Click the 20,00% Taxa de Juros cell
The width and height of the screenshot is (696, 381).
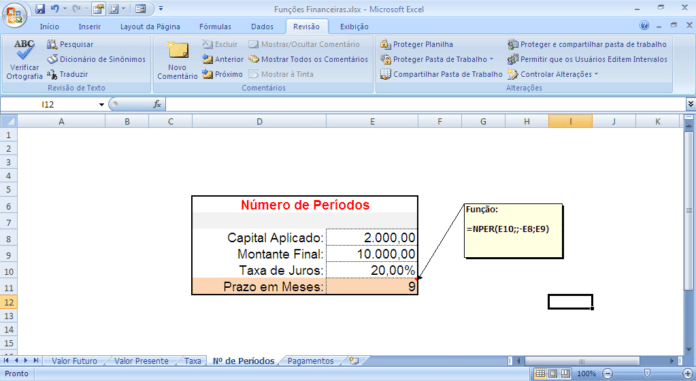(372, 270)
